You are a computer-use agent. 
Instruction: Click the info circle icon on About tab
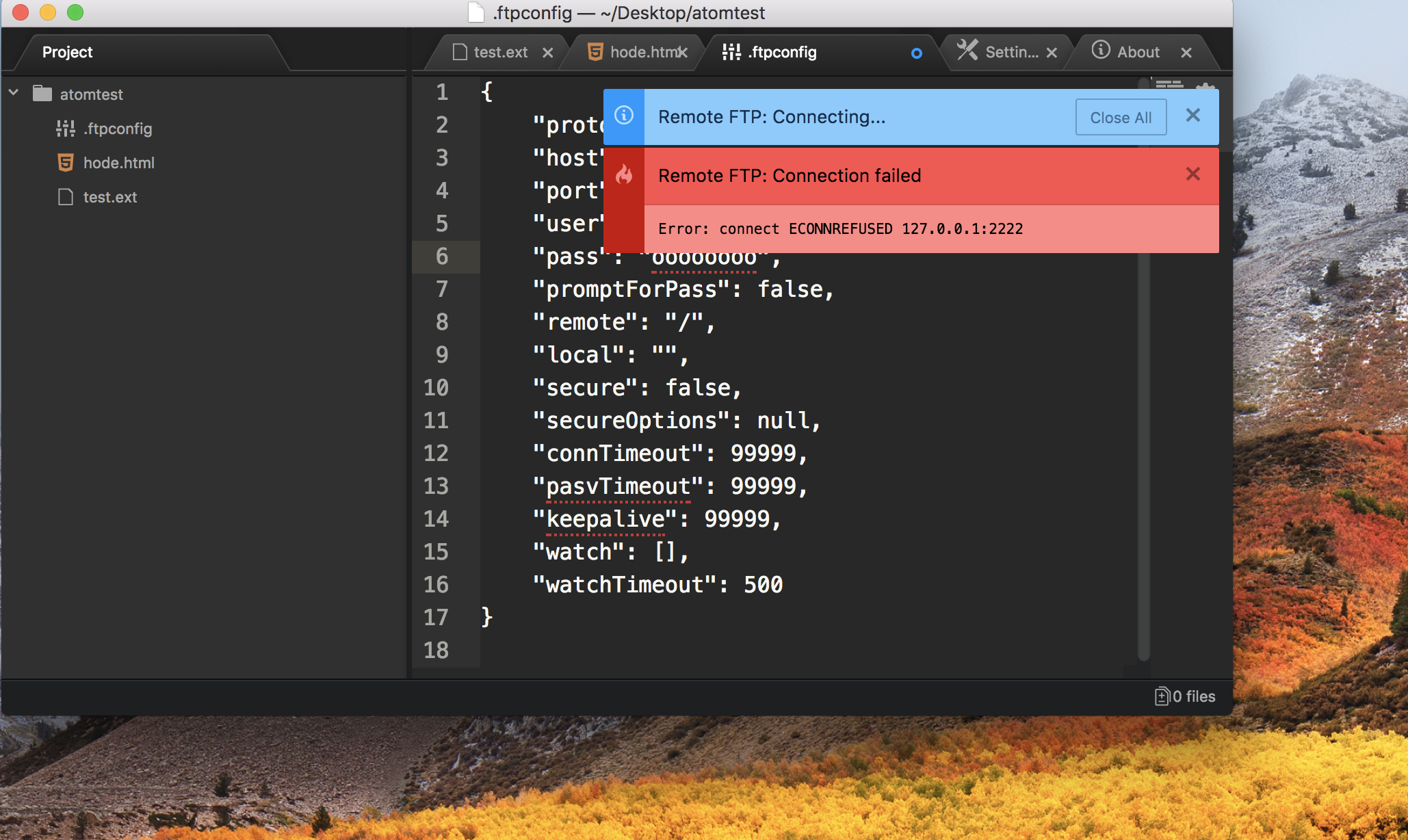point(1101,51)
